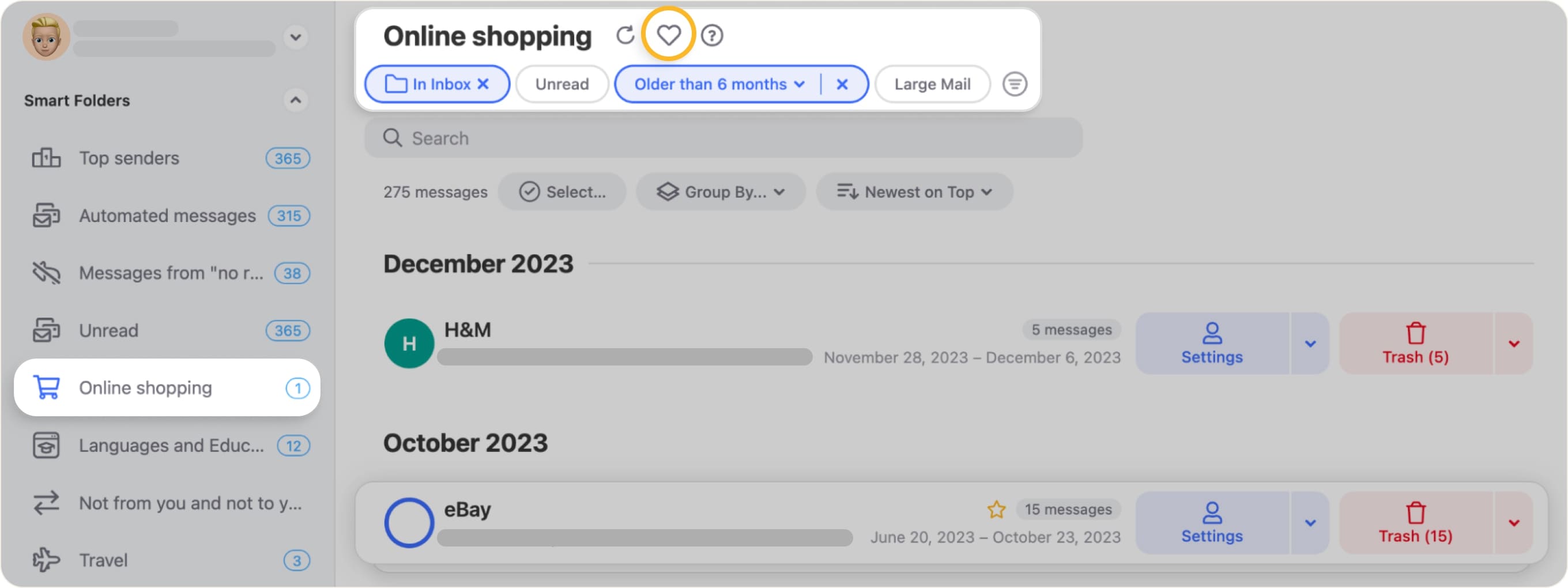Select the Languages and Education folder
Image resolution: width=1568 pixels, height=588 pixels.
(x=47, y=445)
